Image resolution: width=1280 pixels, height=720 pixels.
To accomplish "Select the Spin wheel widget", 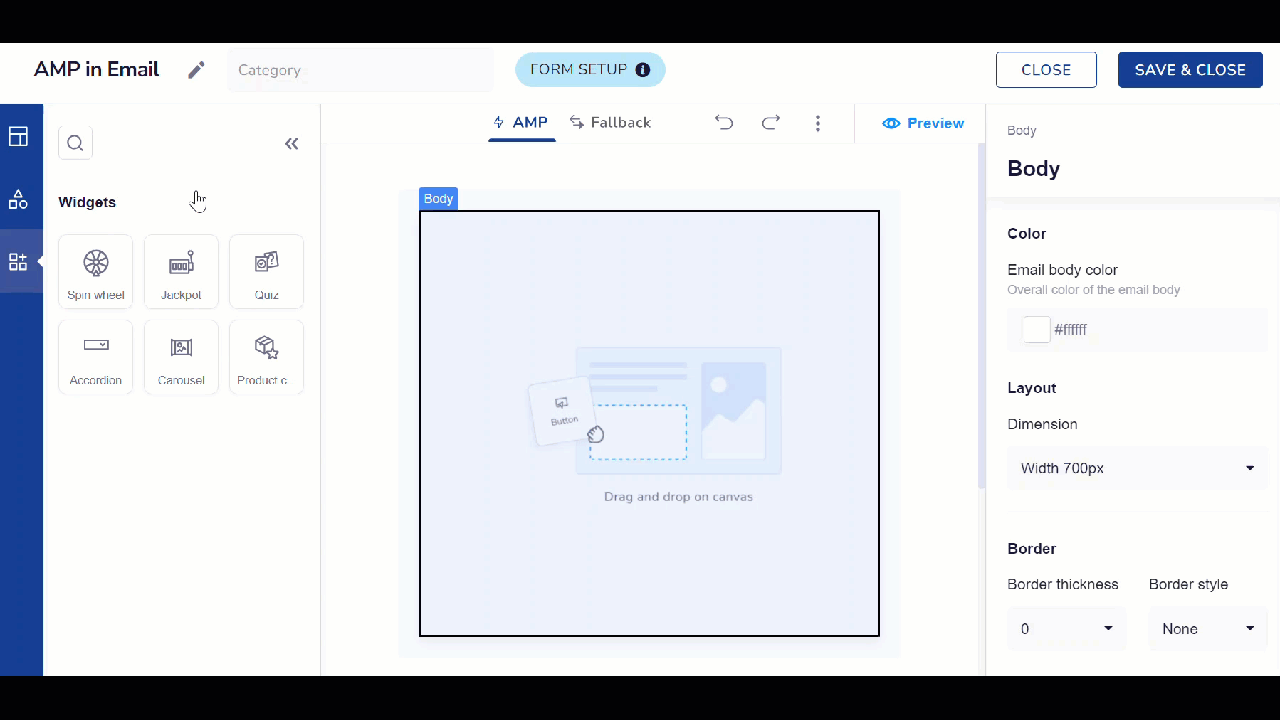I will coord(95,270).
